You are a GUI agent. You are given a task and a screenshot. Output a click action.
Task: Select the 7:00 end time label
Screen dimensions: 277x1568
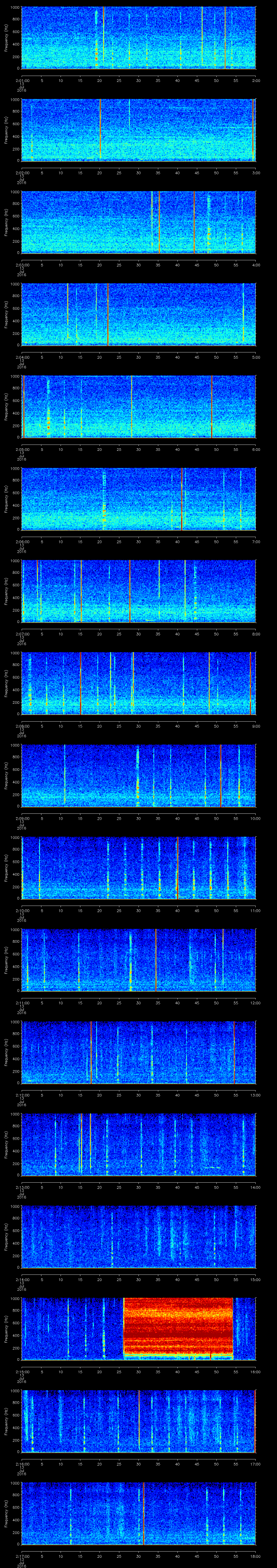point(256,542)
